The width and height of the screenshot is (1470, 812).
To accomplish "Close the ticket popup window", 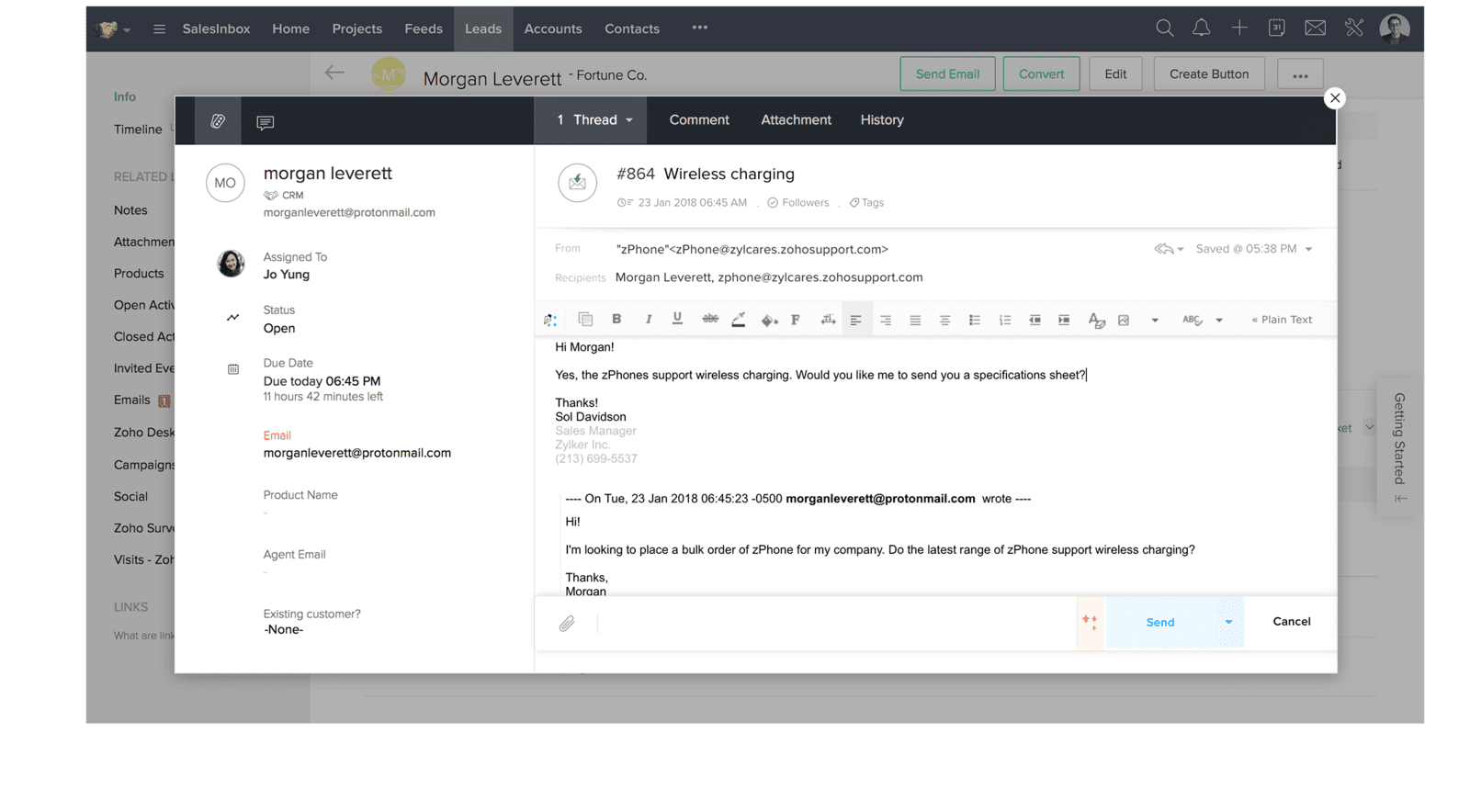I will pos(1335,98).
